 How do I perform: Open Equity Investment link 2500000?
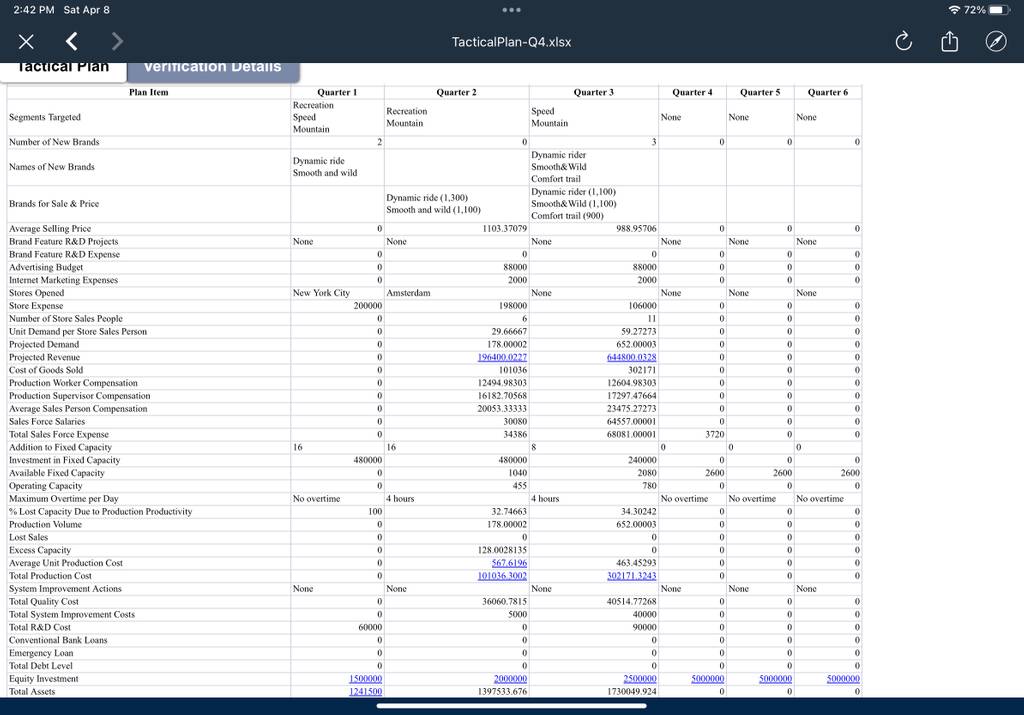pos(640,679)
